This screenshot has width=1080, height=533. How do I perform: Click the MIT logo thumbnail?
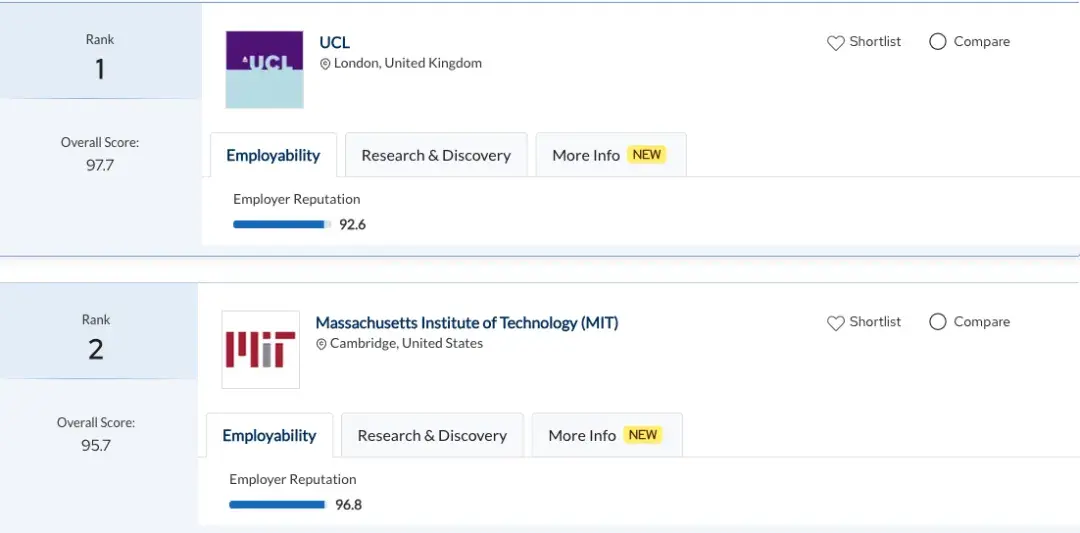261,349
